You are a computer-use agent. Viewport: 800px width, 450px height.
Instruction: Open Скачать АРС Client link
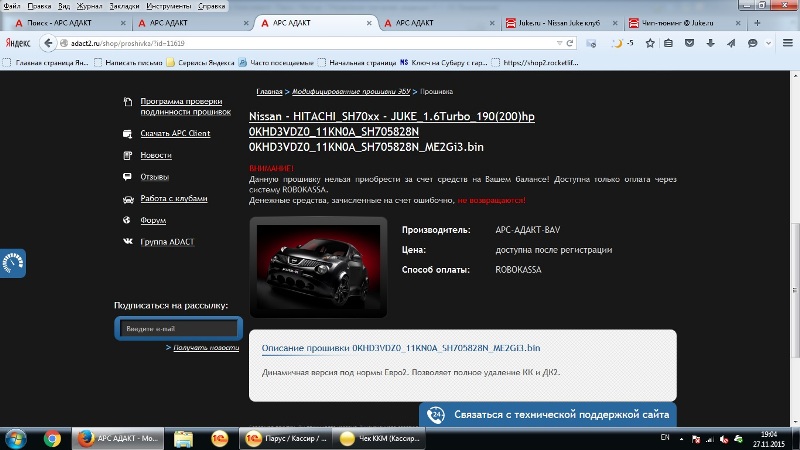point(175,133)
